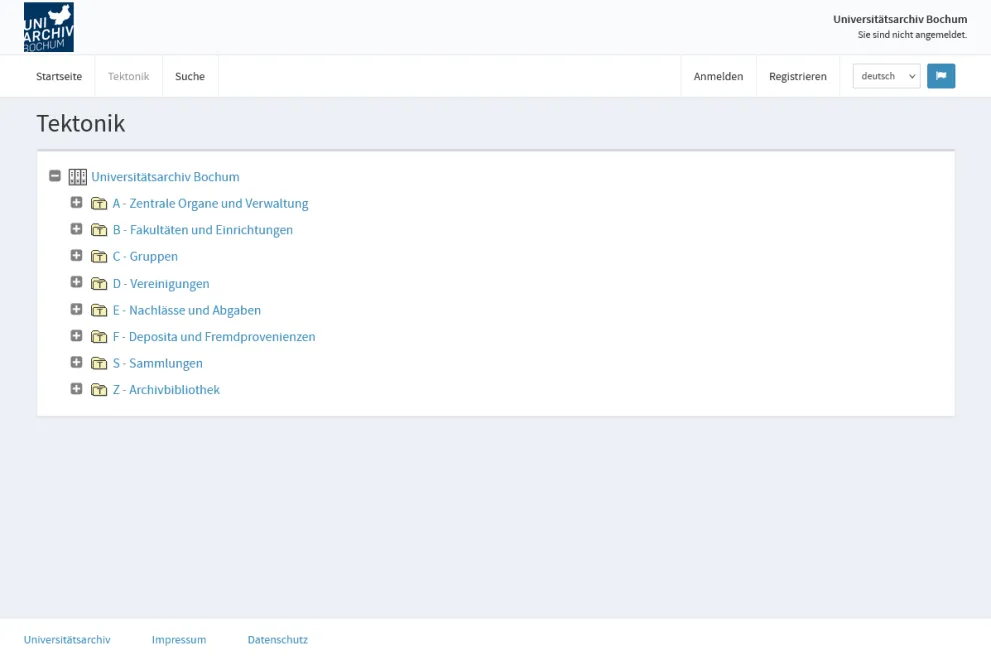The image size is (991, 660).
Task: Select the B - Fakultäten und Einrichtungen entry
Action: click(203, 229)
